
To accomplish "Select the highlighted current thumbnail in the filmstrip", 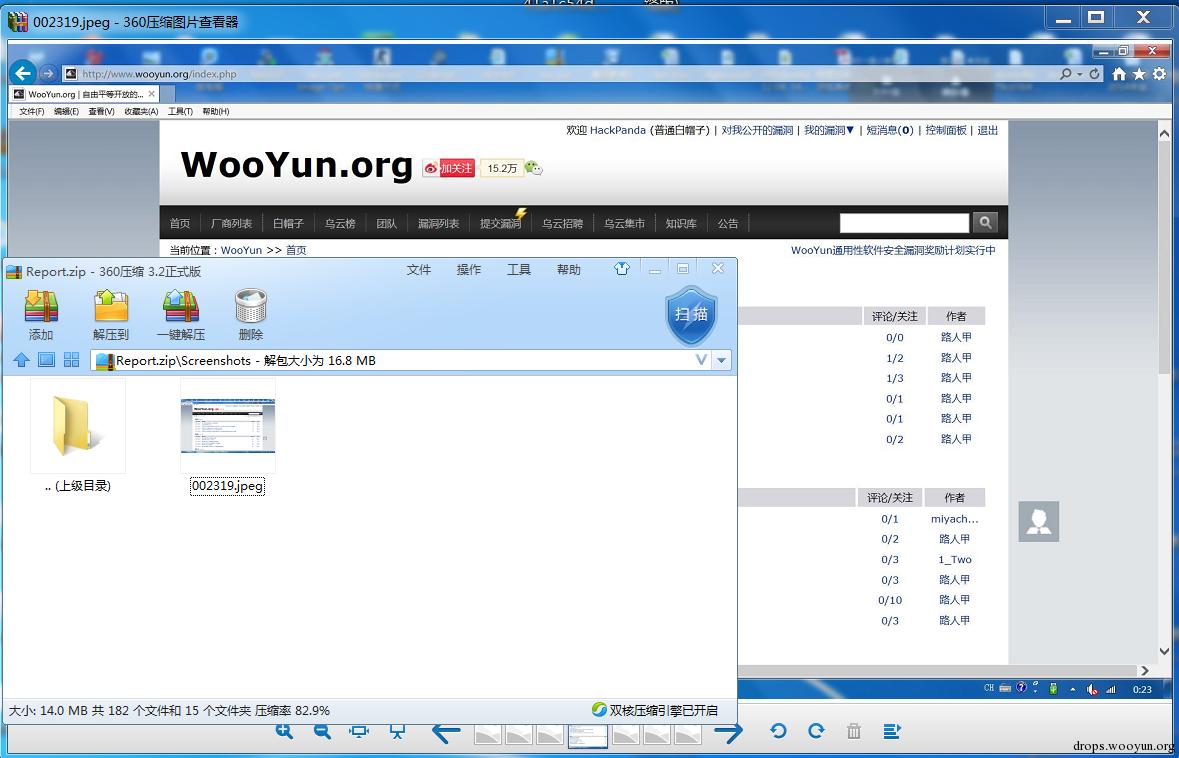I will tap(587, 735).
